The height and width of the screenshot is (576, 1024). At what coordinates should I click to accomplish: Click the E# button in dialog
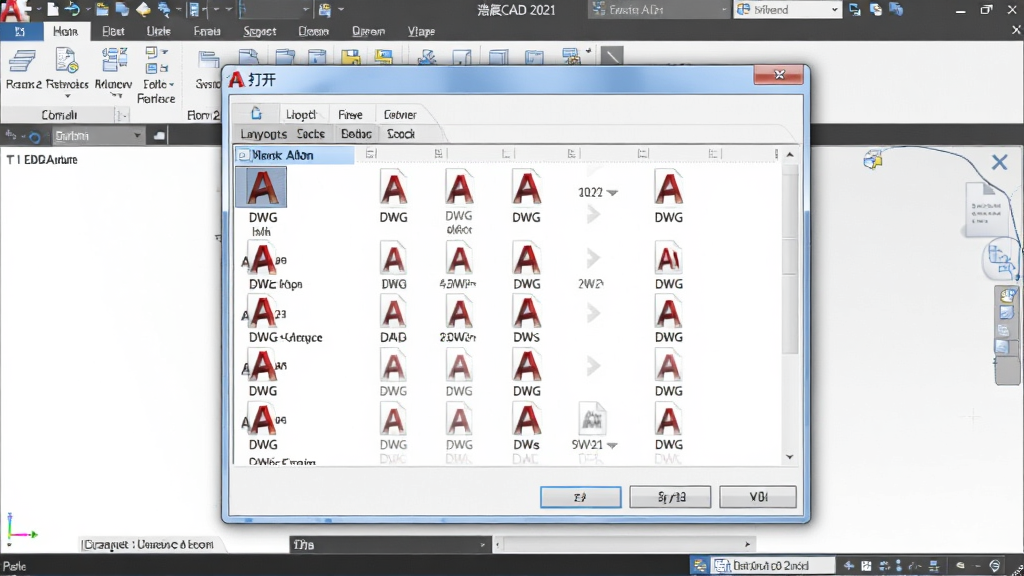click(581, 497)
